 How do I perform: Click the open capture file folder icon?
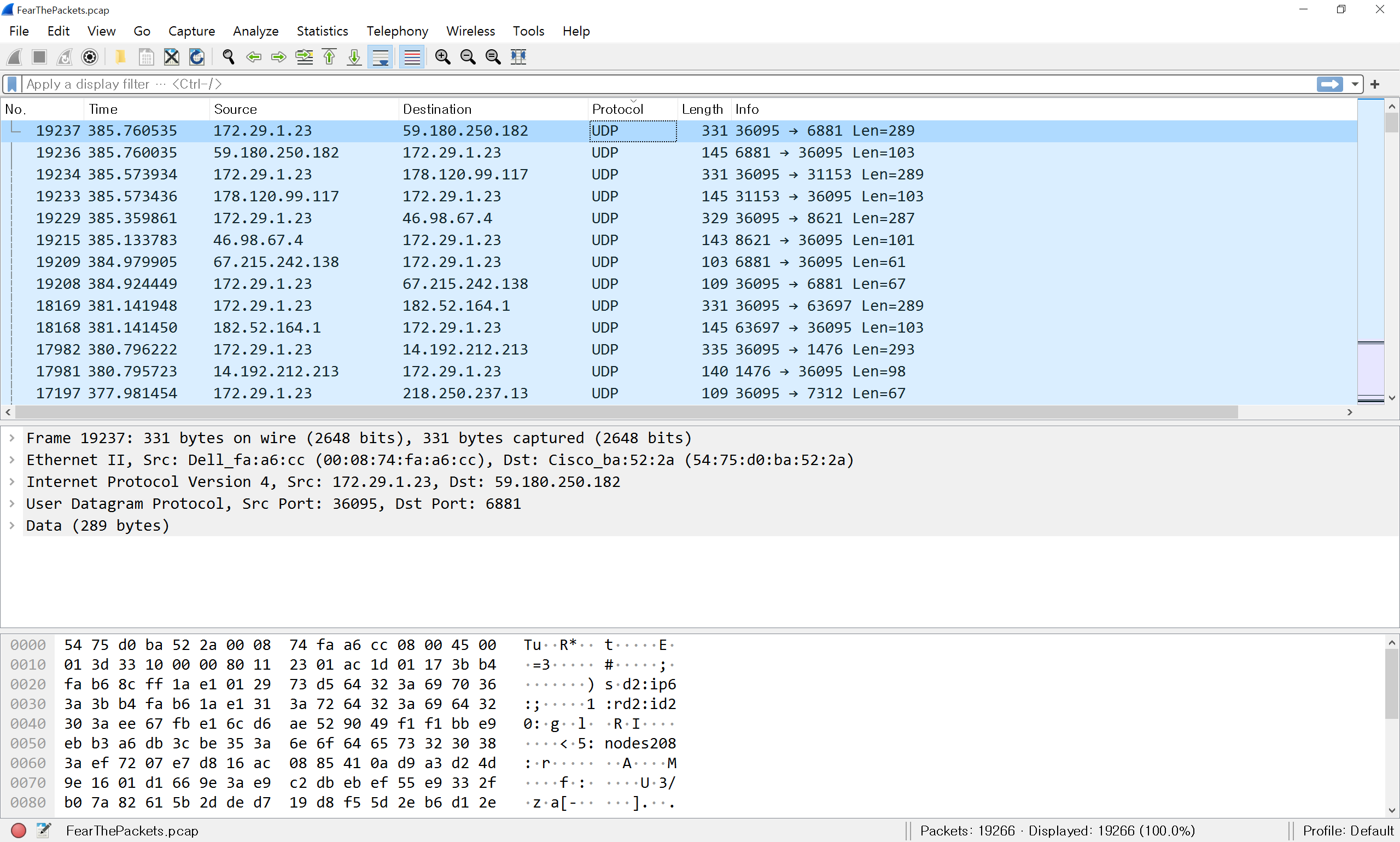[120, 57]
